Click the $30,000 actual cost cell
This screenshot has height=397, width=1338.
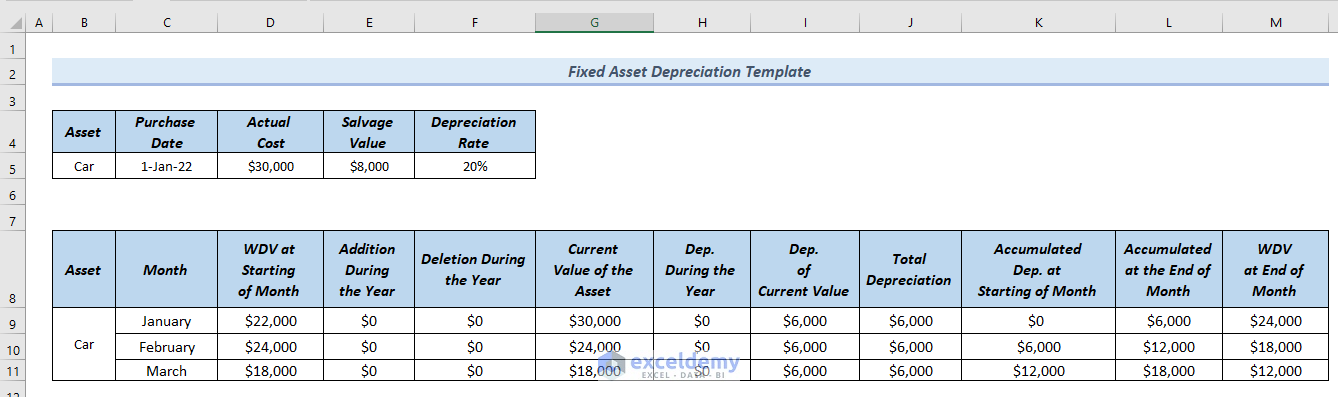[x=270, y=167]
